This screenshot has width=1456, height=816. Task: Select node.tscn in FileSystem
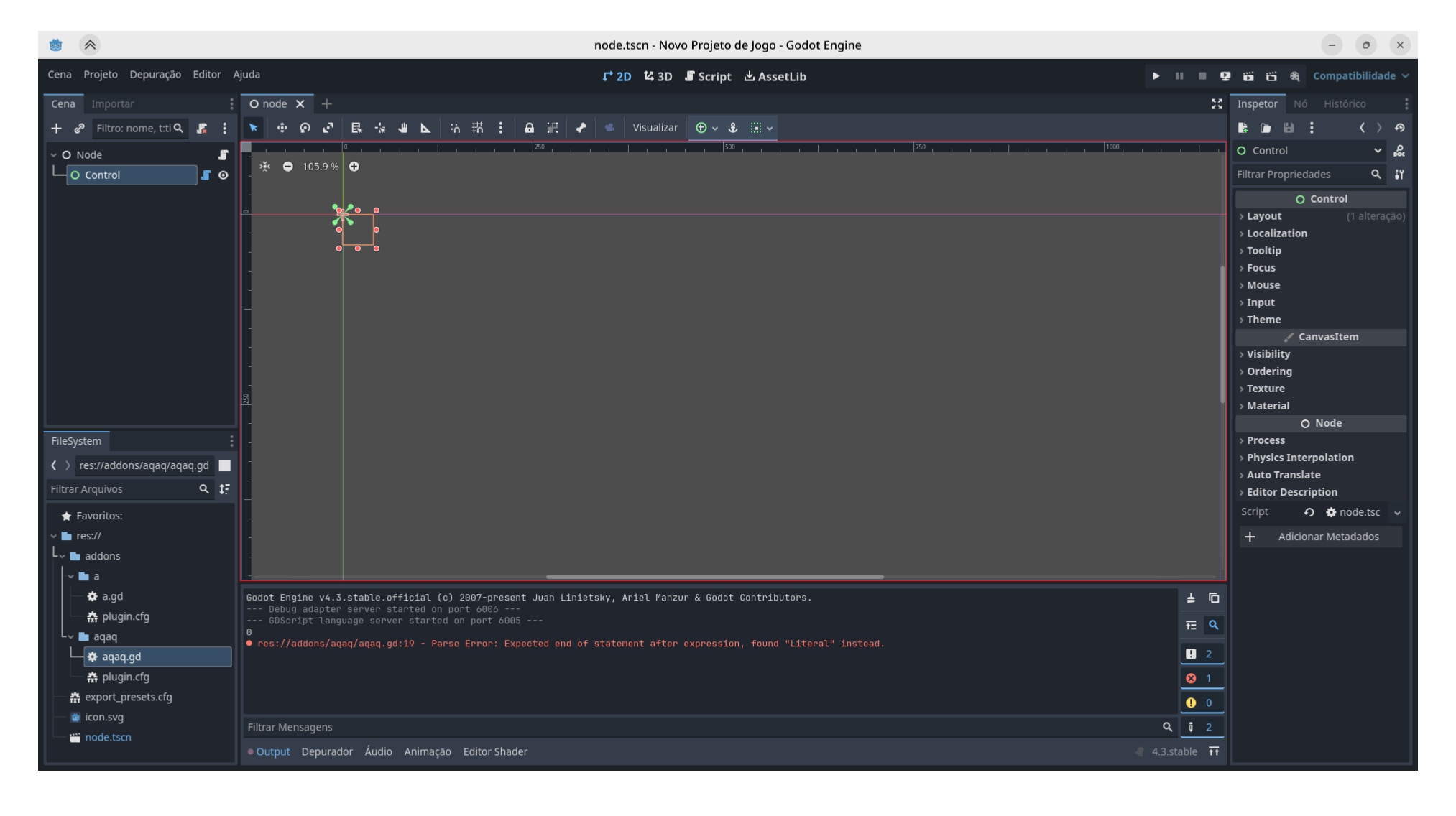108,738
